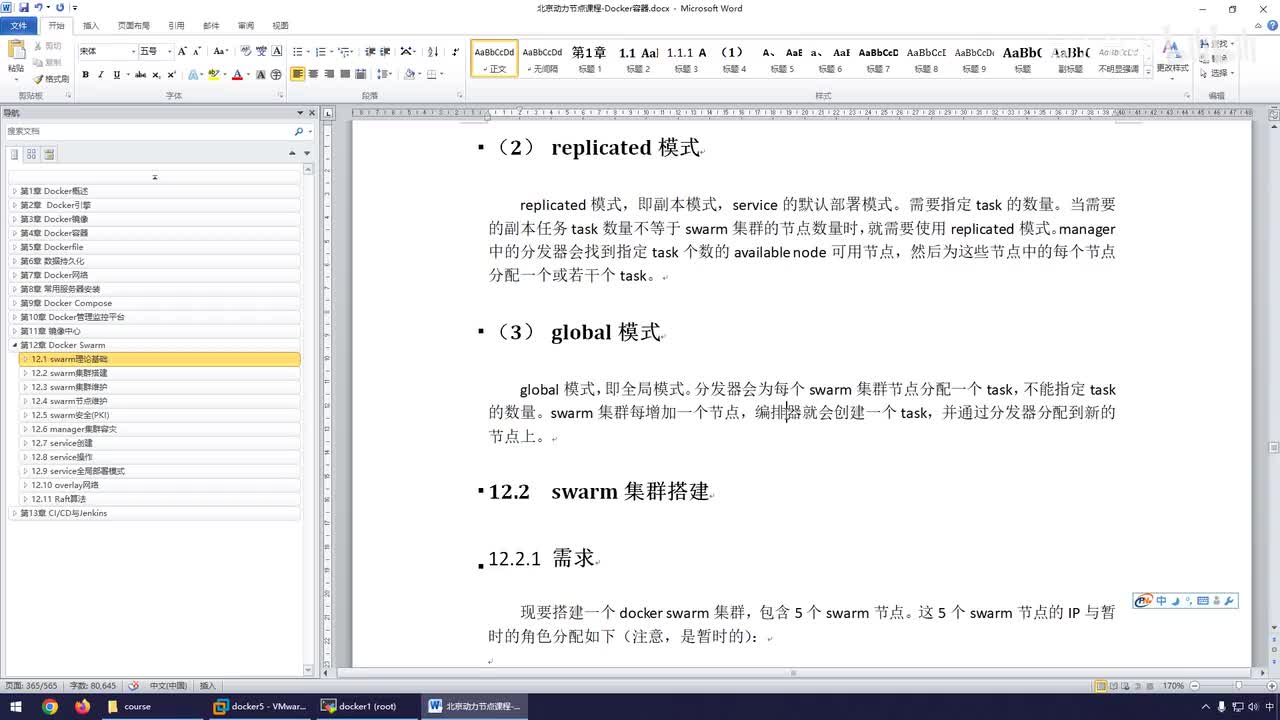Click the Decrease Indent icon
1280x720 pixels.
(x=370, y=51)
